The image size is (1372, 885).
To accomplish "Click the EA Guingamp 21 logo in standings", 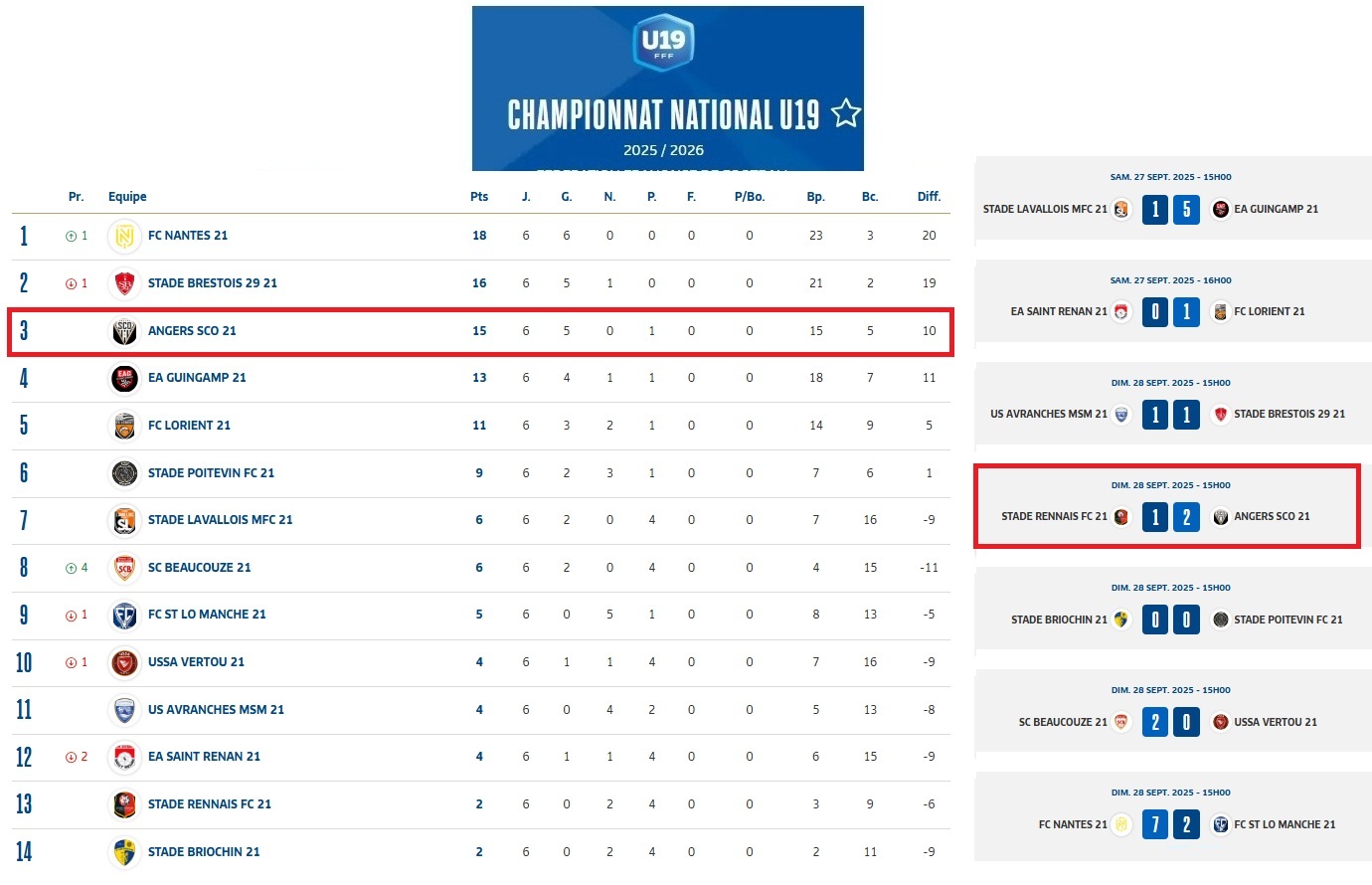I will click(x=124, y=378).
